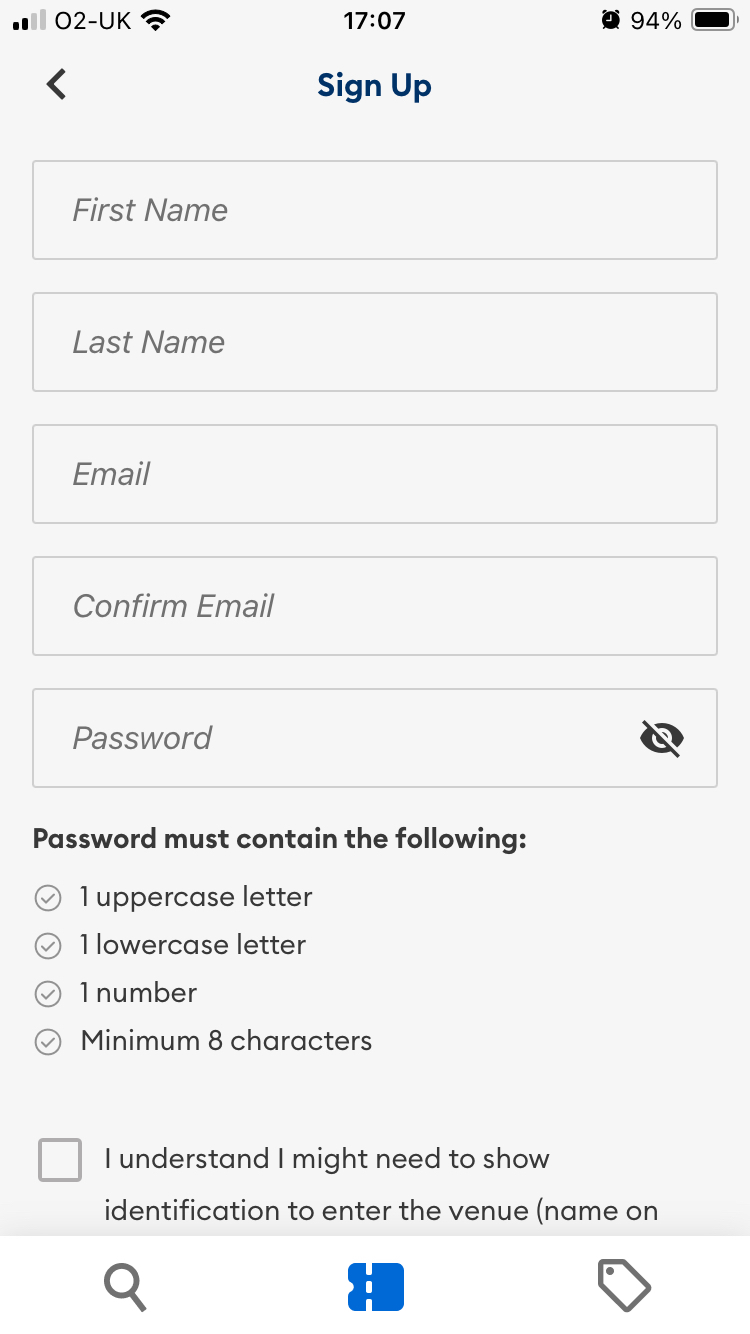Tap the identification agreement text

click(380, 1185)
